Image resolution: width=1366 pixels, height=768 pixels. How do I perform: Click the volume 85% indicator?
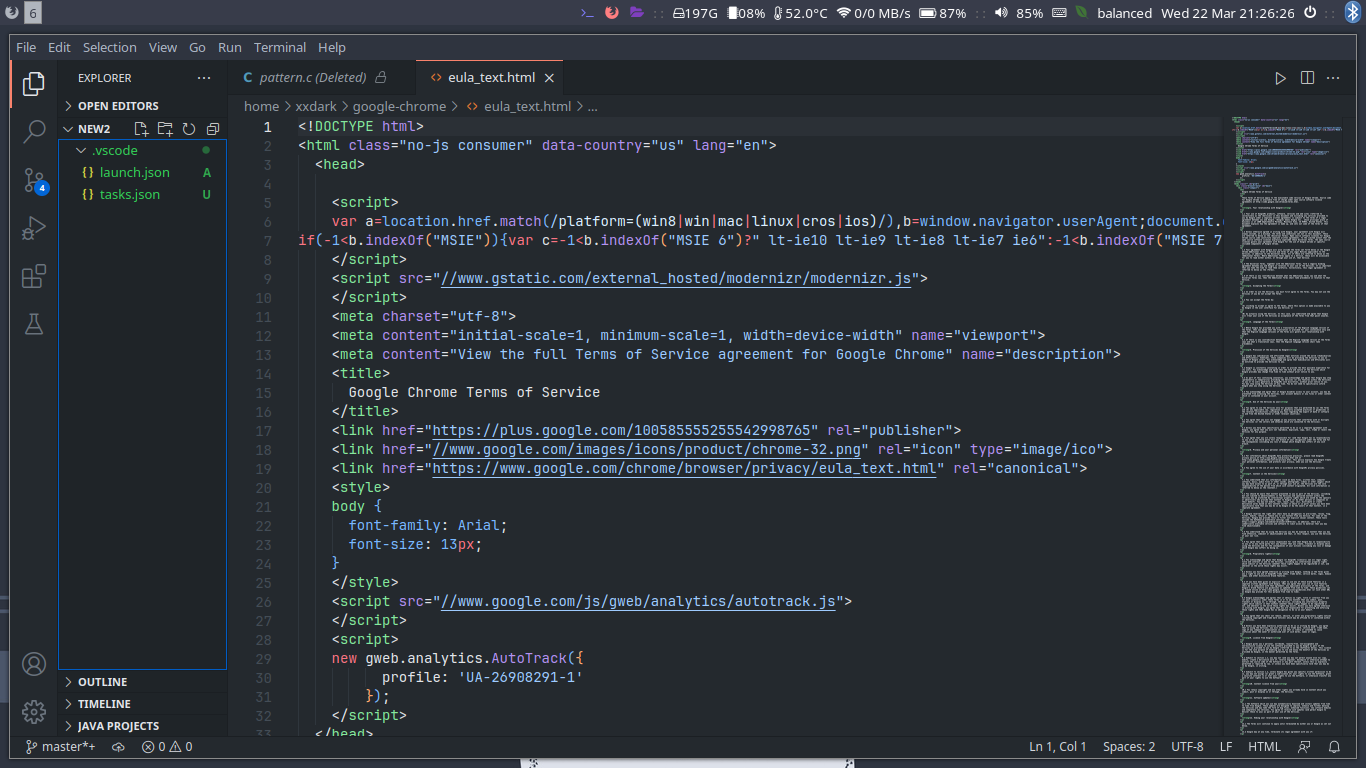(1019, 13)
